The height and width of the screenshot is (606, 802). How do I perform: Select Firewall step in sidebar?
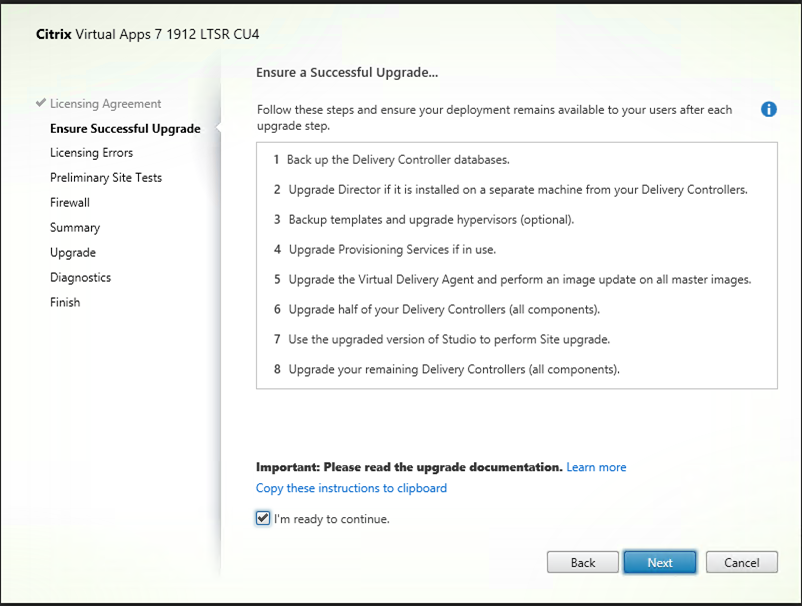(70, 203)
